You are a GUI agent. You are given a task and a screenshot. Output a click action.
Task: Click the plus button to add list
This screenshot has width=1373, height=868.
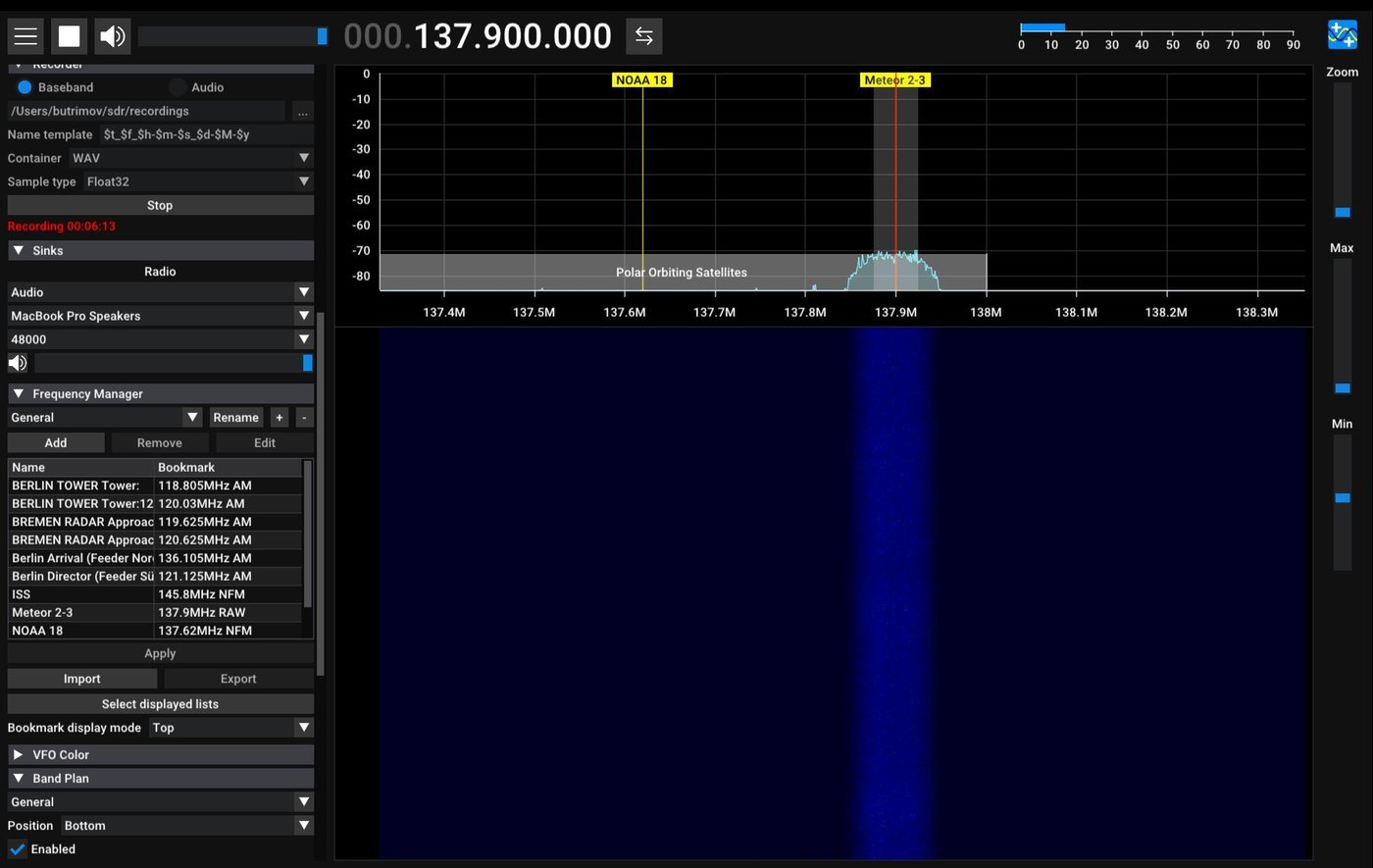(280, 418)
